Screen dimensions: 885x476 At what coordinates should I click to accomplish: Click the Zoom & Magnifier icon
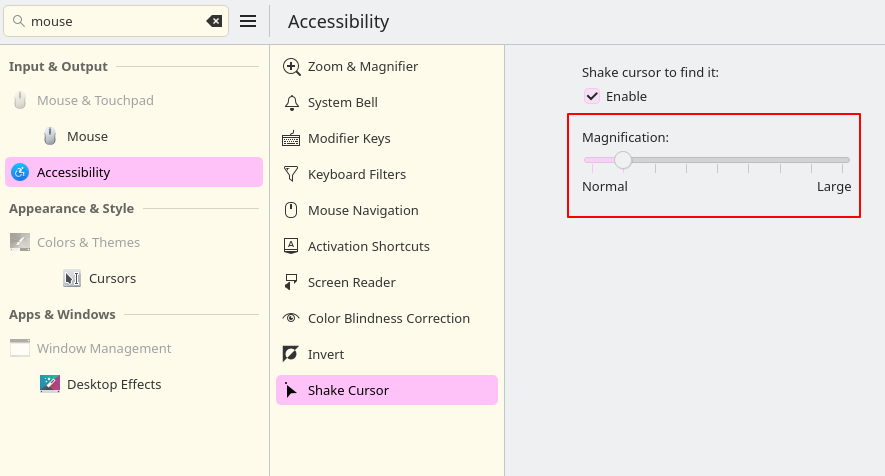(x=291, y=67)
